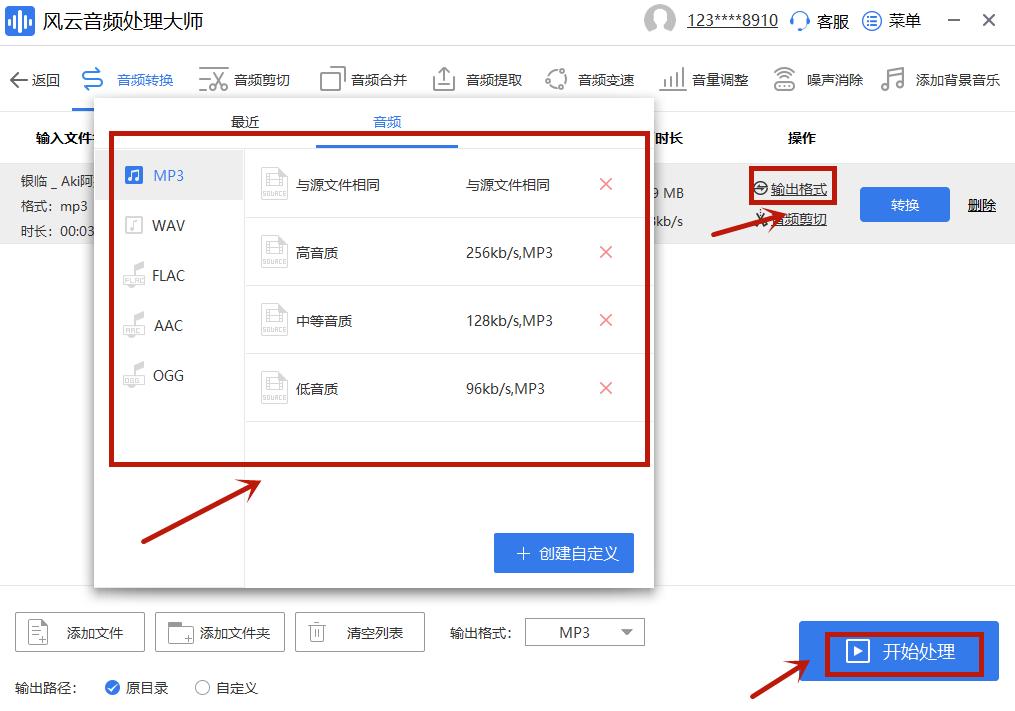
Task: Open the 噪声消除 (noise removal) tool
Action: [814, 79]
